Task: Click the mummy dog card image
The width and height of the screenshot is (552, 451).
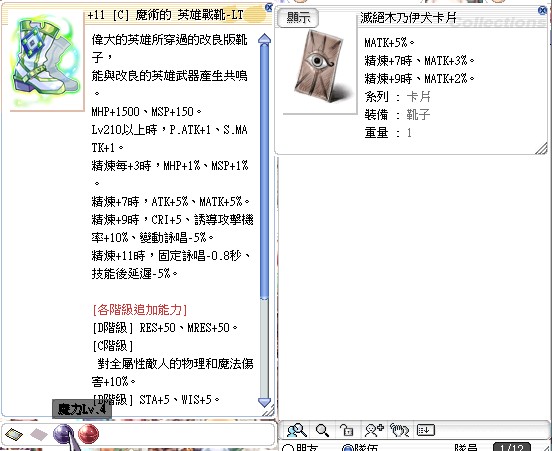Action: (x=321, y=67)
